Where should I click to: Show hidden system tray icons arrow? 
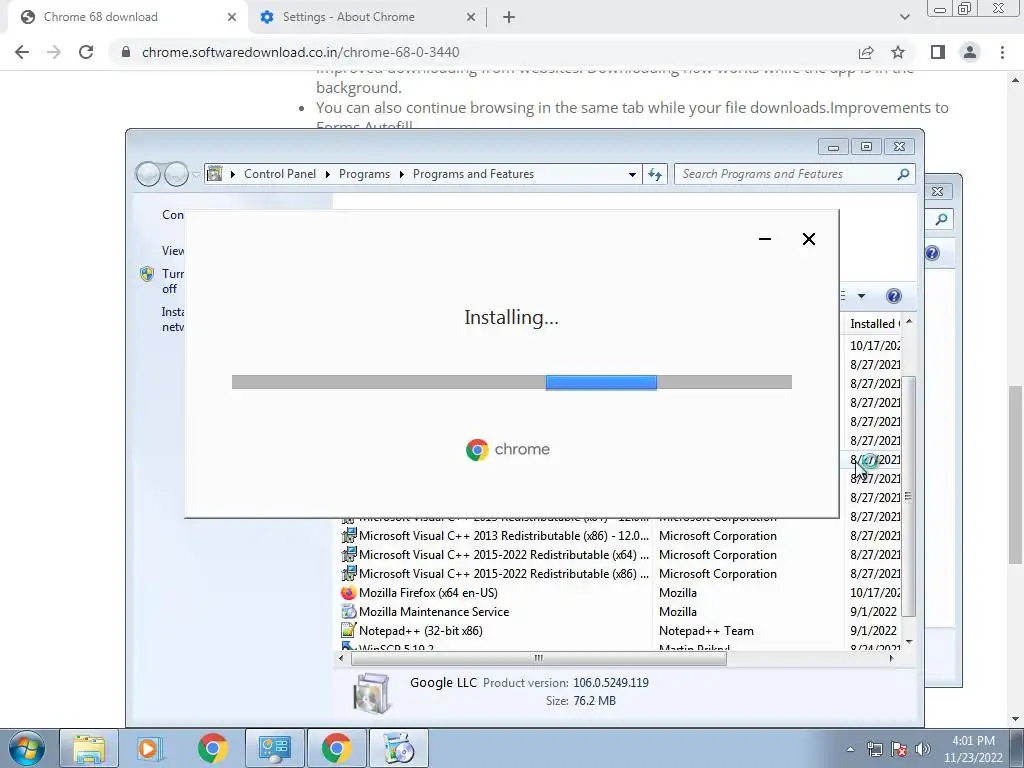(850, 749)
